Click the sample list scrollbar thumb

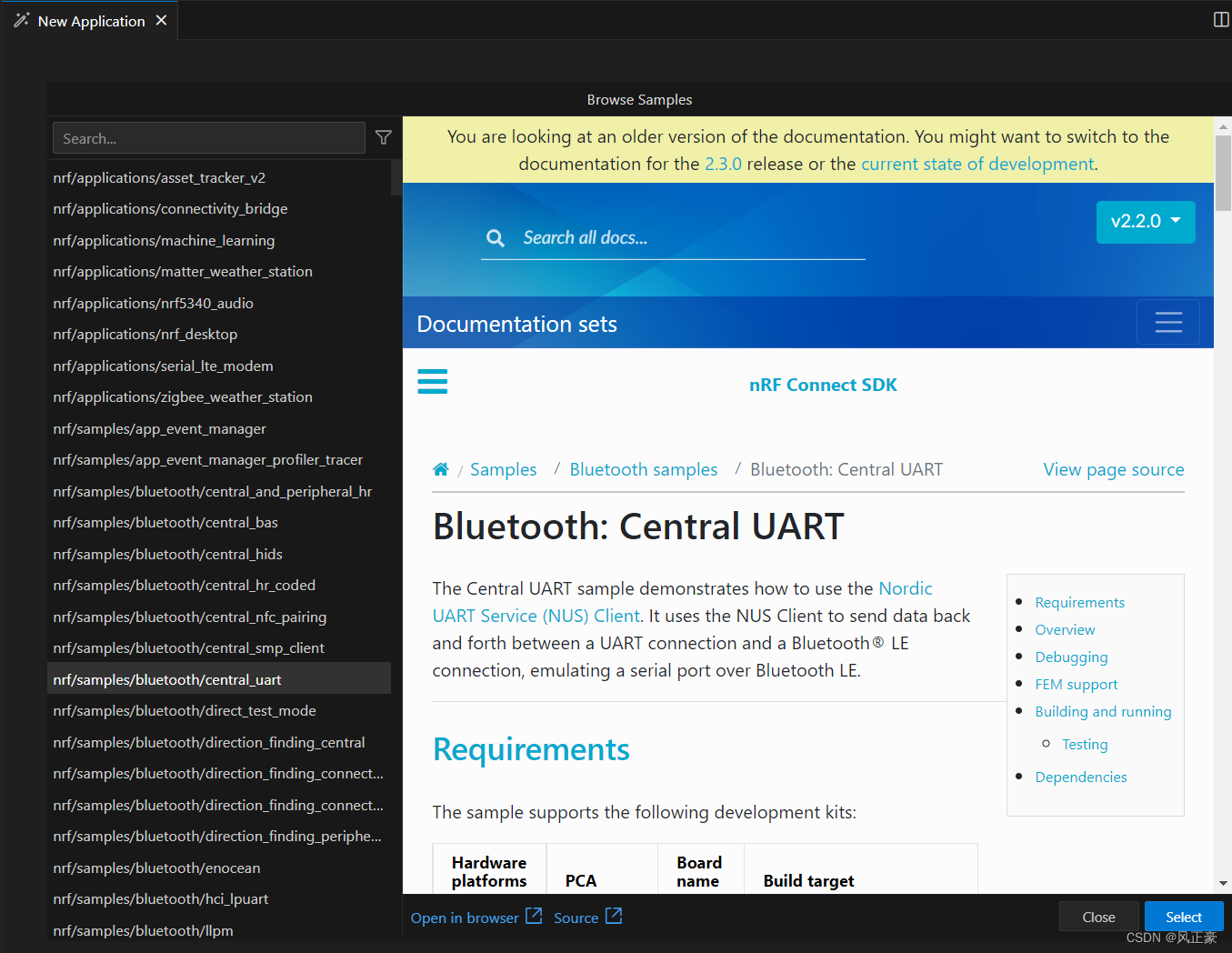click(x=396, y=177)
